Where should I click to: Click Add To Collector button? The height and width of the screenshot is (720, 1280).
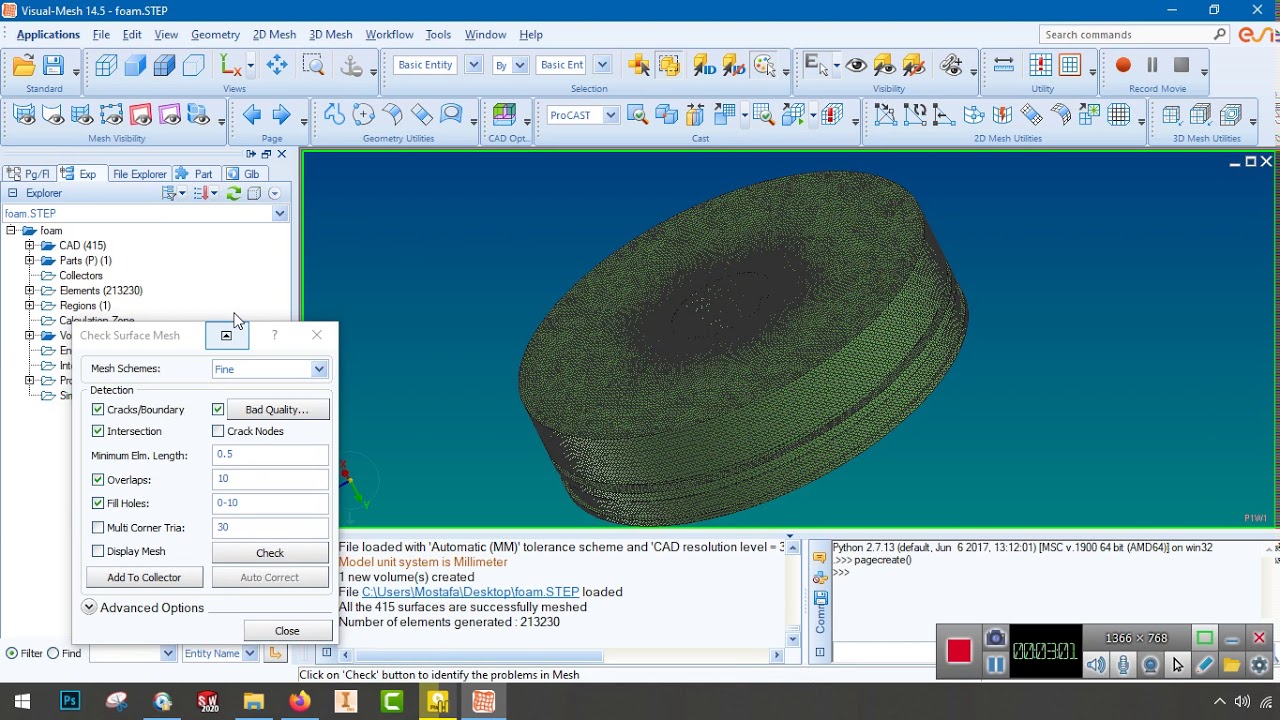[144, 577]
